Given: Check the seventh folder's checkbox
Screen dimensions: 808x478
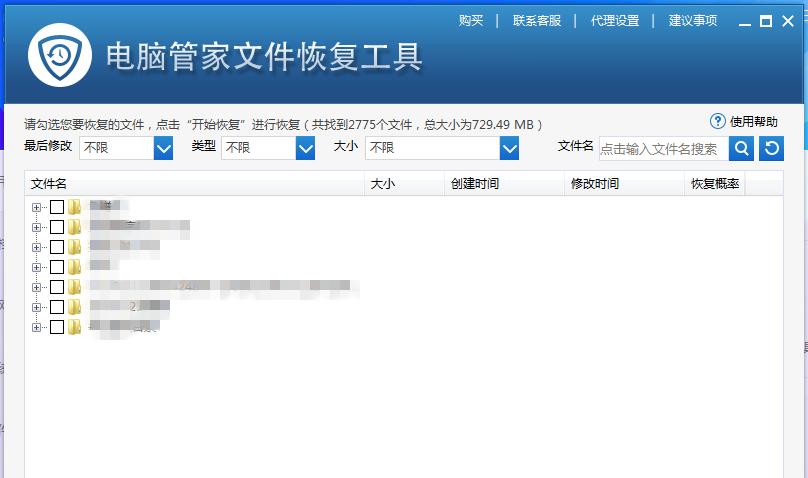Looking at the screenshot, I should tap(57, 327).
